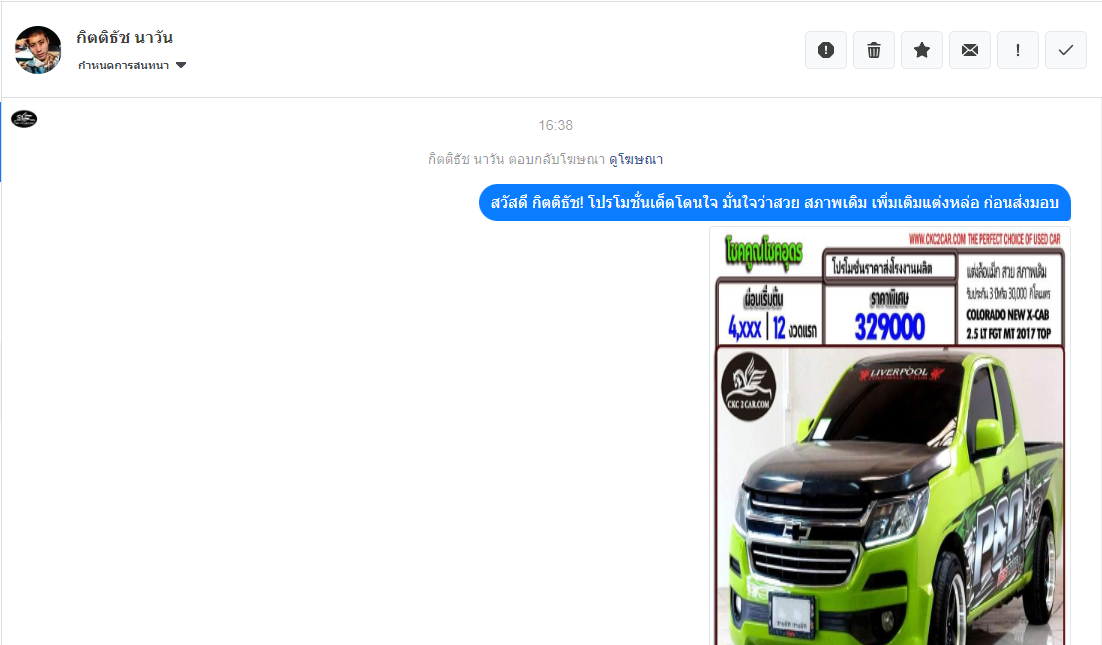Flag conversation for follow-up with exclamation icon
The height and width of the screenshot is (645, 1102).
click(1018, 50)
